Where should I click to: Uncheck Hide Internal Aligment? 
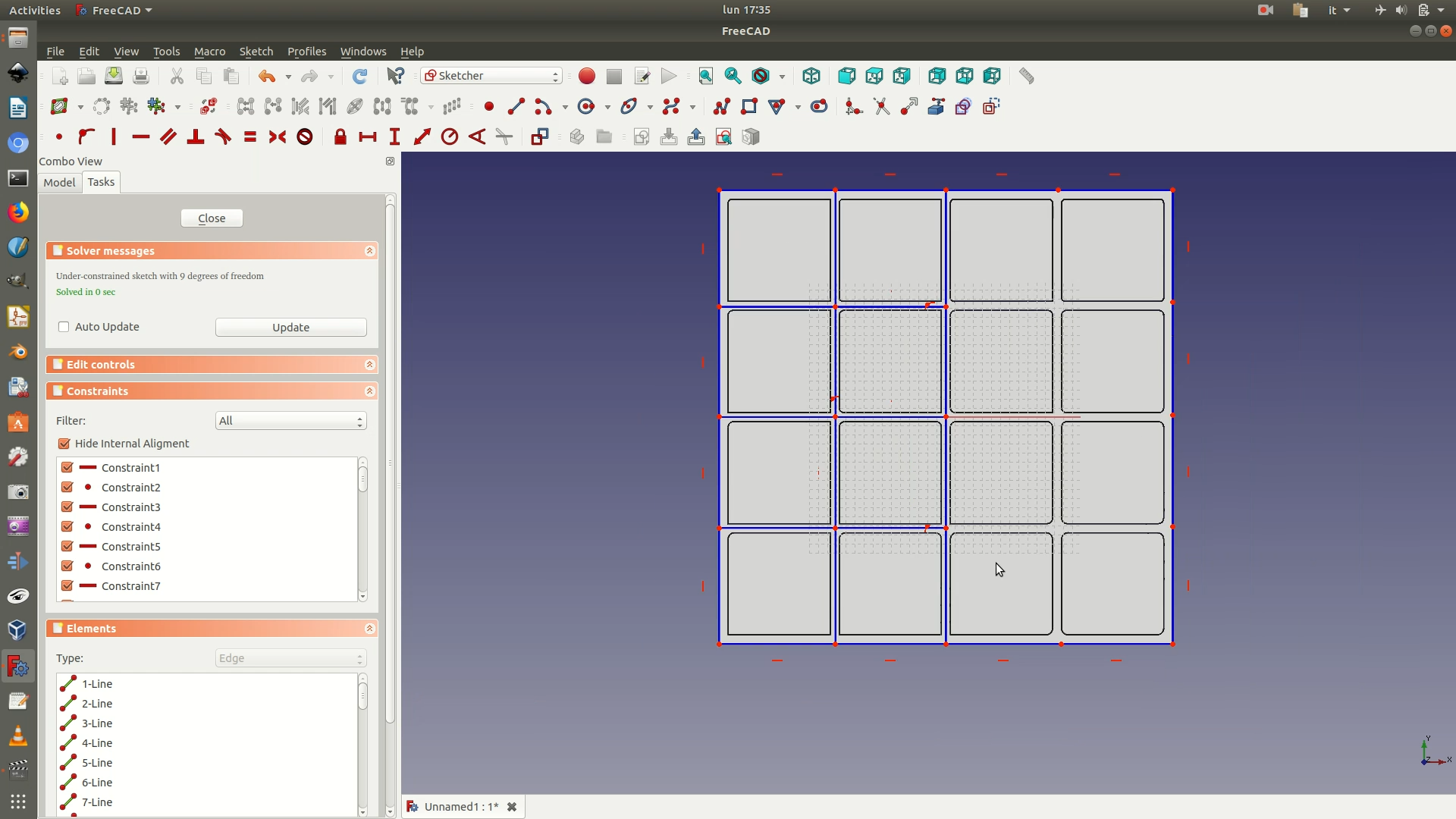(x=64, y=444)
